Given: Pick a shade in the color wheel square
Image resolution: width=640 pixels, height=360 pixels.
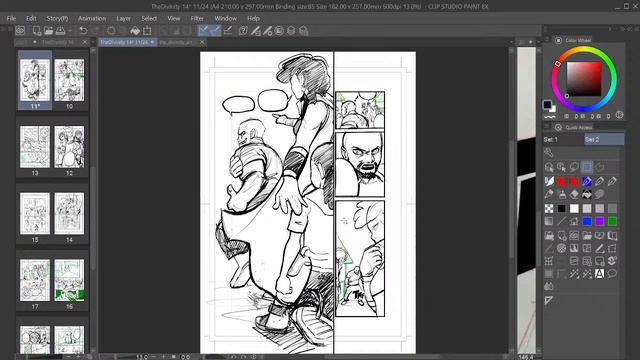Looking at the screenshot, I should pyautogui.click(x=584, y=79).
